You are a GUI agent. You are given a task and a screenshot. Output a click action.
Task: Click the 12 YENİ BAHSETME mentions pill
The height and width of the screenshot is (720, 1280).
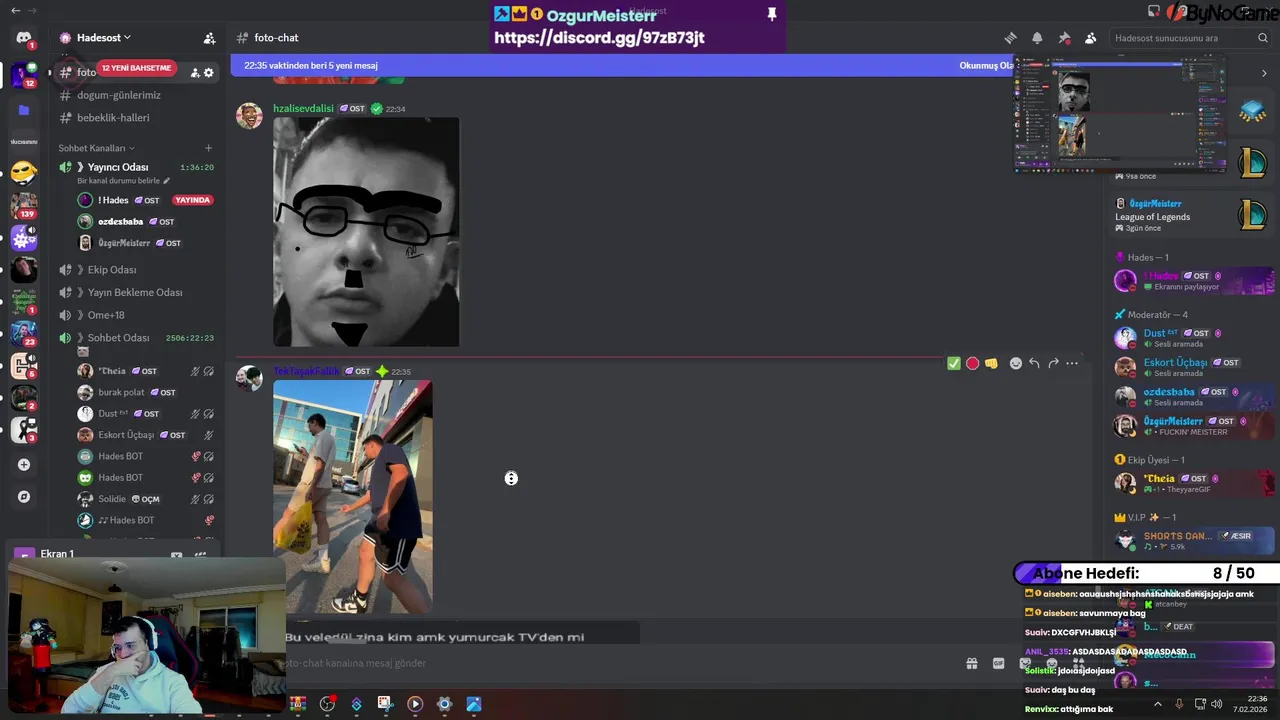pos(136,68)
